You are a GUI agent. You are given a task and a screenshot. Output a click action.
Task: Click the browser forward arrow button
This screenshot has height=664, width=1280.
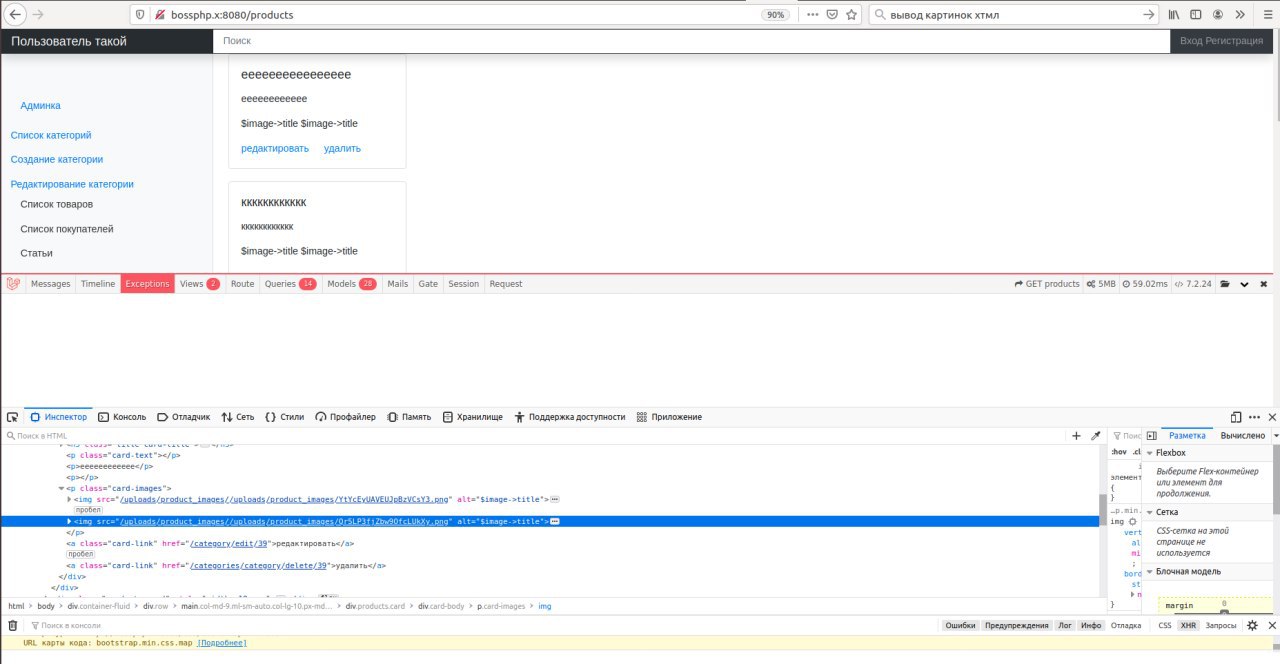click(39, 15)
